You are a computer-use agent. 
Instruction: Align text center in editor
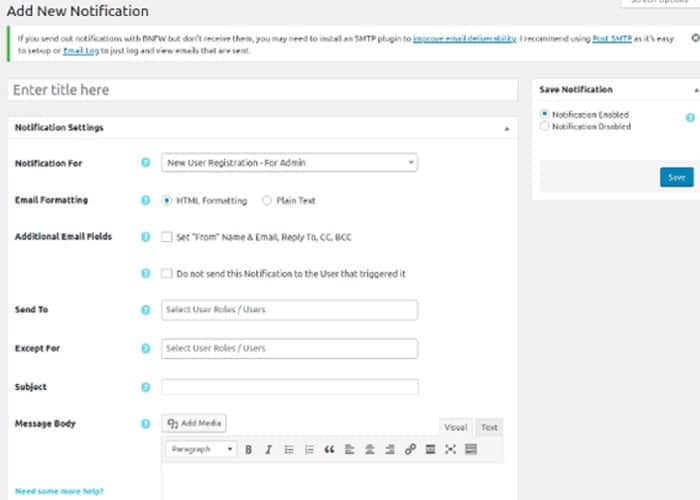click(370, 450)
